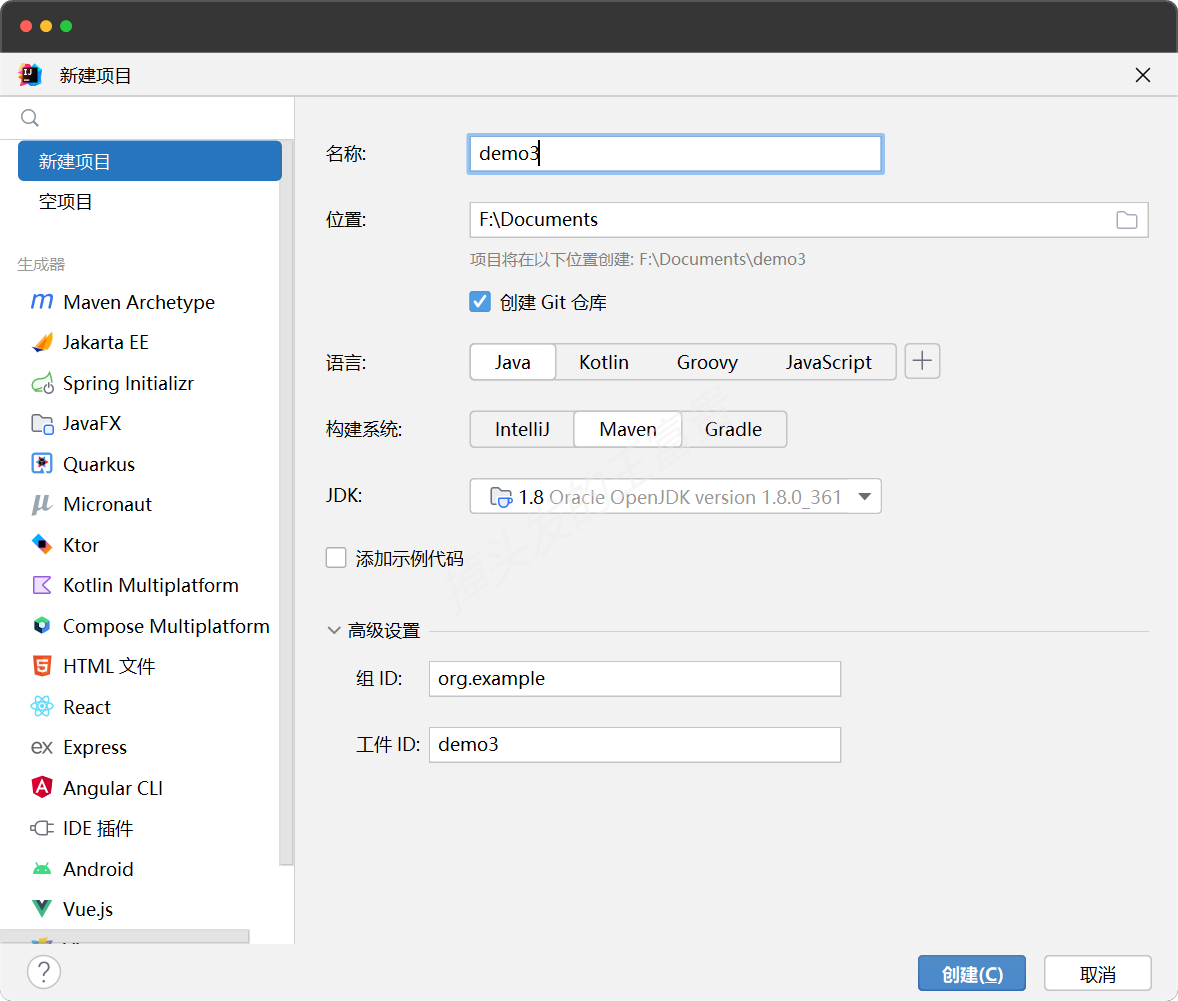Enable the add sample code checkbox

pos(336,558)
